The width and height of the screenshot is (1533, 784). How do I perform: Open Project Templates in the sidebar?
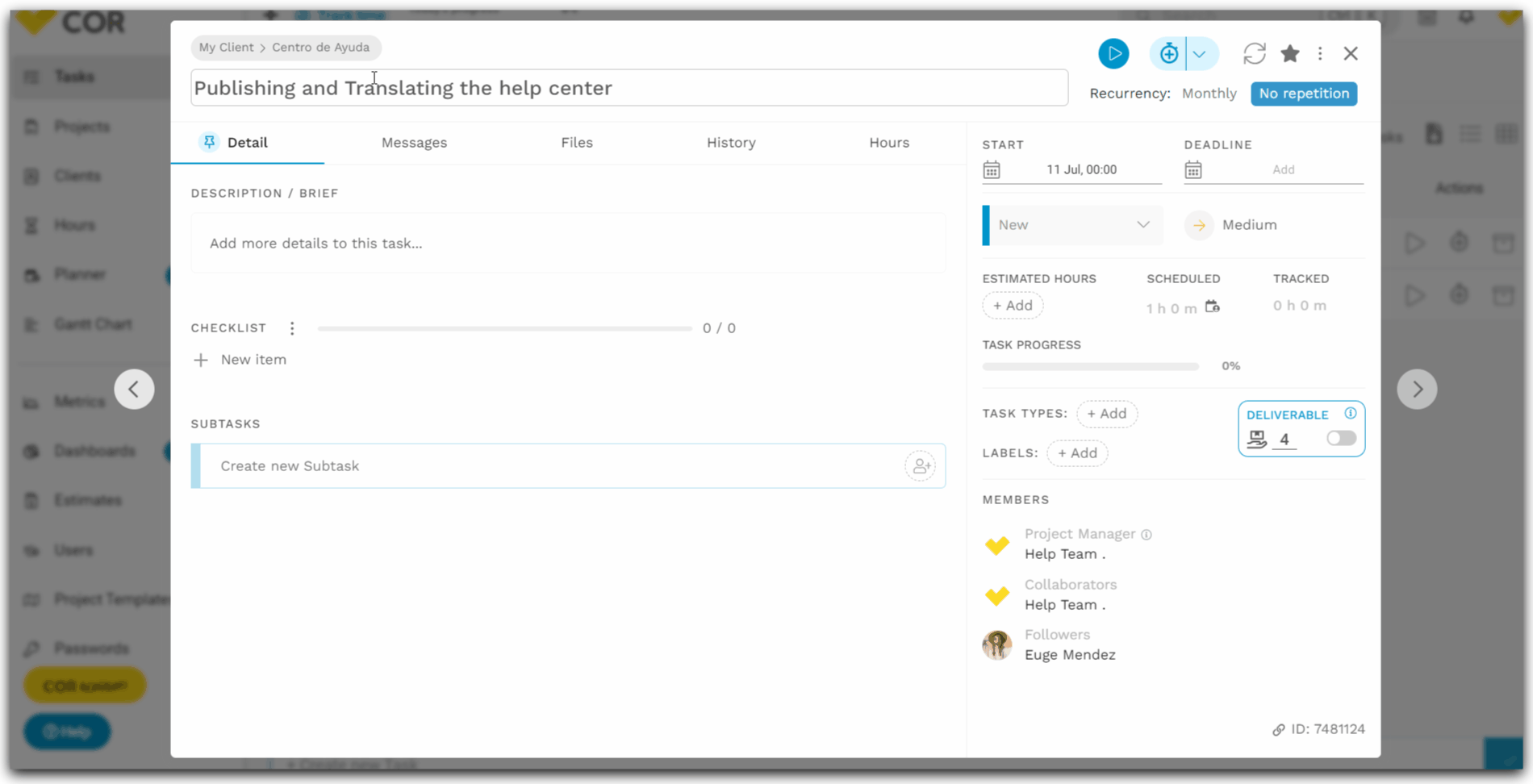[x=111, y=599]
